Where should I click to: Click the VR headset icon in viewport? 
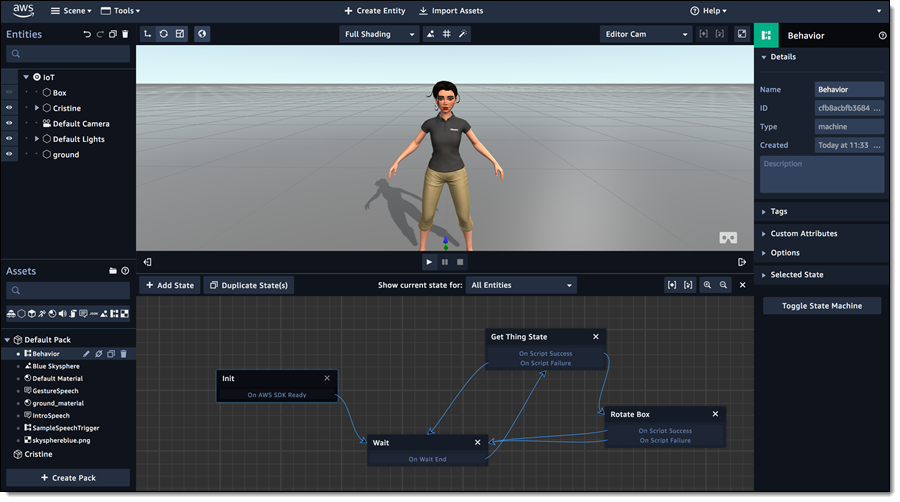(x=728, y=238)
